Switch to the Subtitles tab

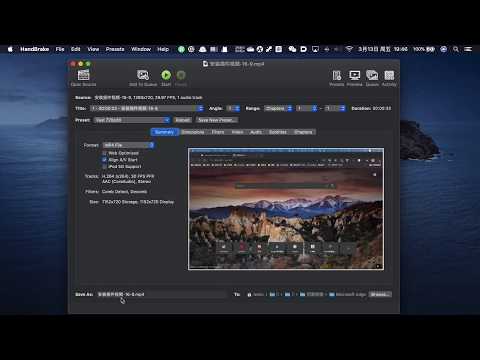(278, 132)
